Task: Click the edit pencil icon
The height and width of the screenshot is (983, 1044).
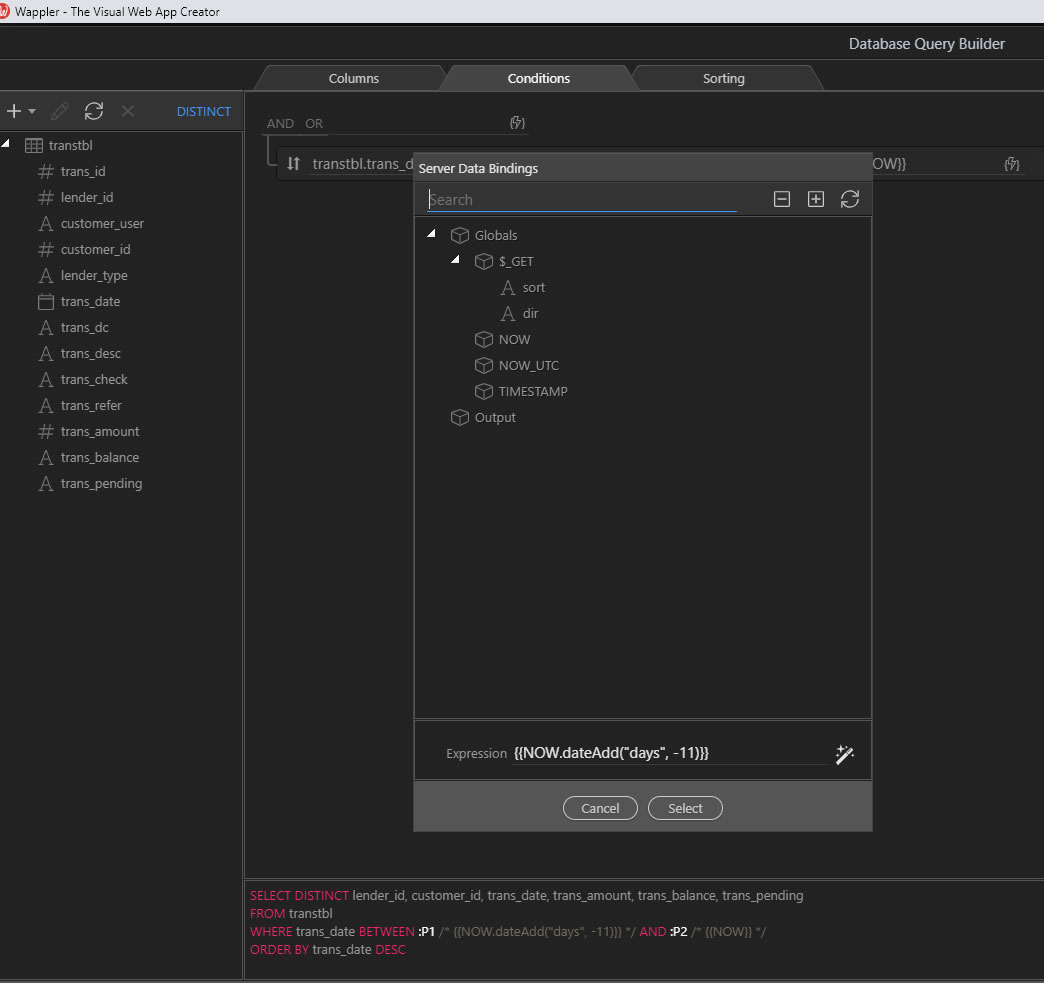Action: (x=60, y=111)
